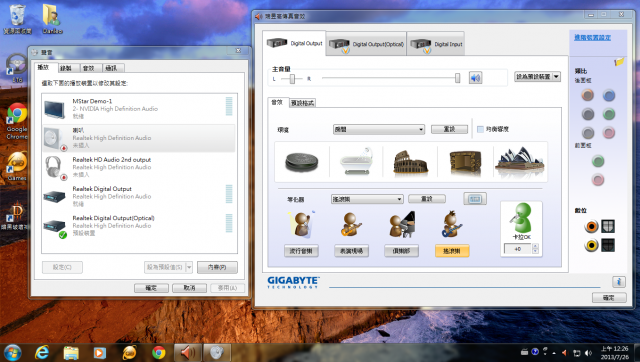Open the equalizer preset dropdown
Screen dimensions: 640x362
pos(367,199)
